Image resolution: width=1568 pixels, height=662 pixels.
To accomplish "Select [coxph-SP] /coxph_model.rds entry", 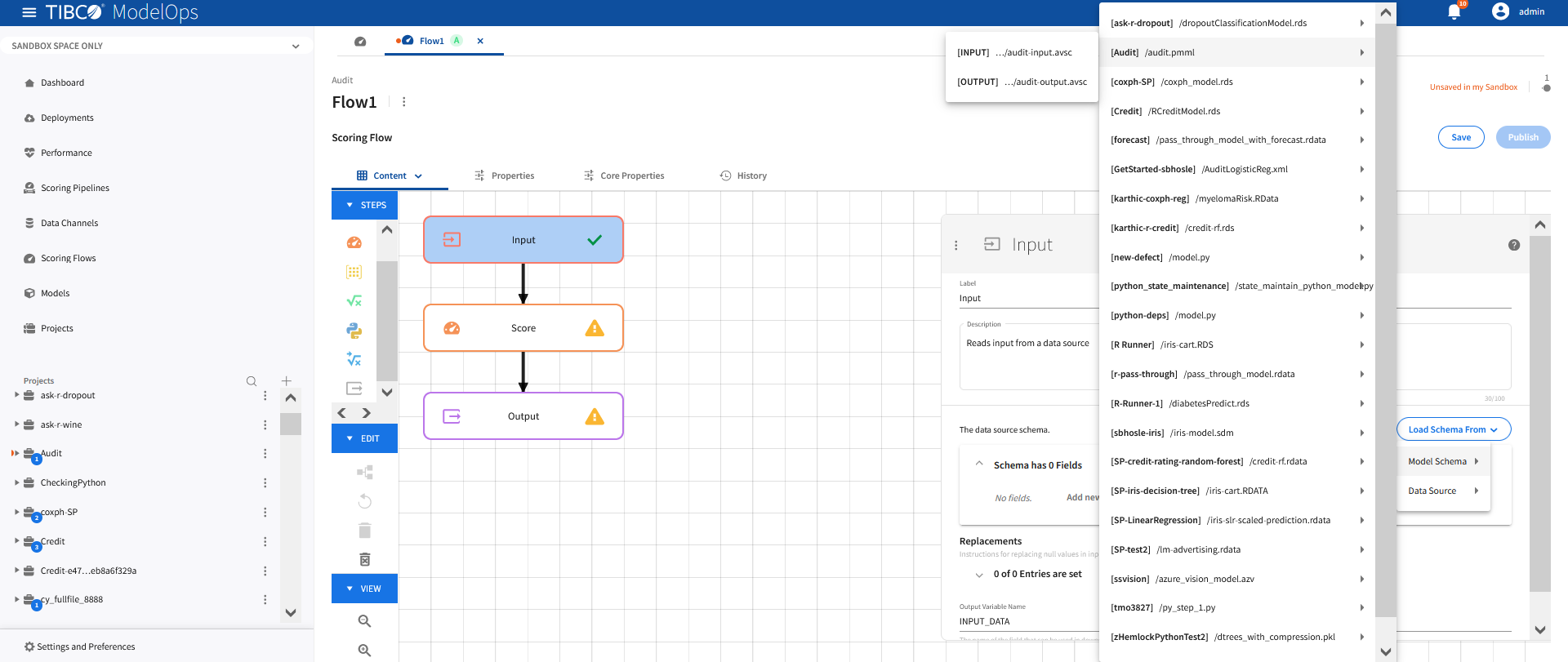I will pos(1237,82).
